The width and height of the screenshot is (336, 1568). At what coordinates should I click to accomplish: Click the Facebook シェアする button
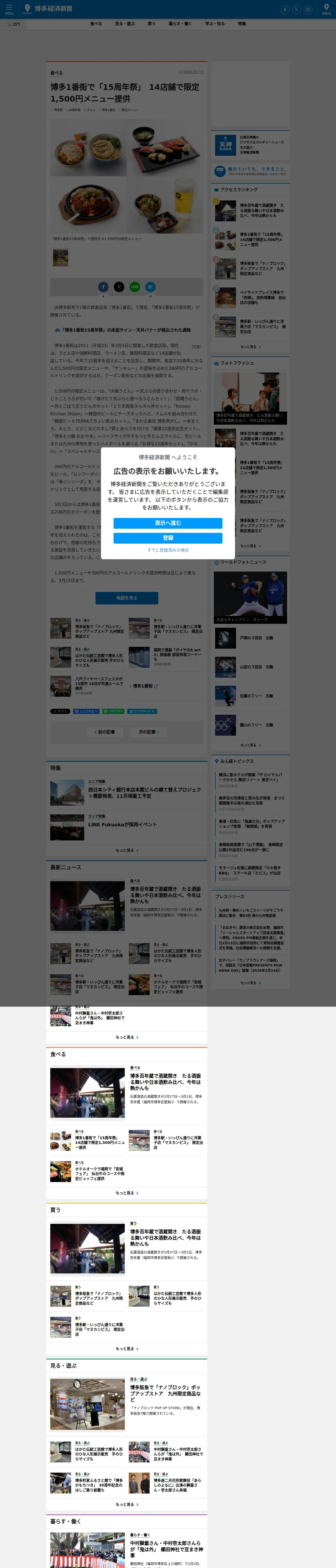tap(86, 711)
